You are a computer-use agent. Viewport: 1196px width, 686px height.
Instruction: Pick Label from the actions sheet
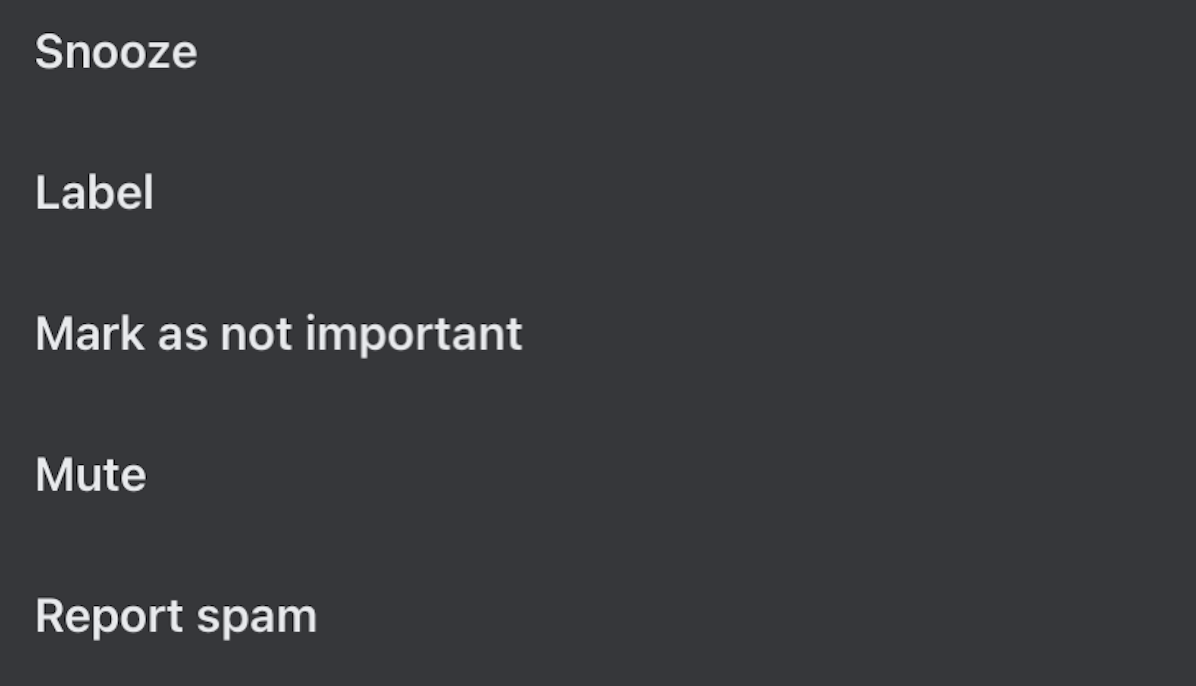click(x=94, y=193)
